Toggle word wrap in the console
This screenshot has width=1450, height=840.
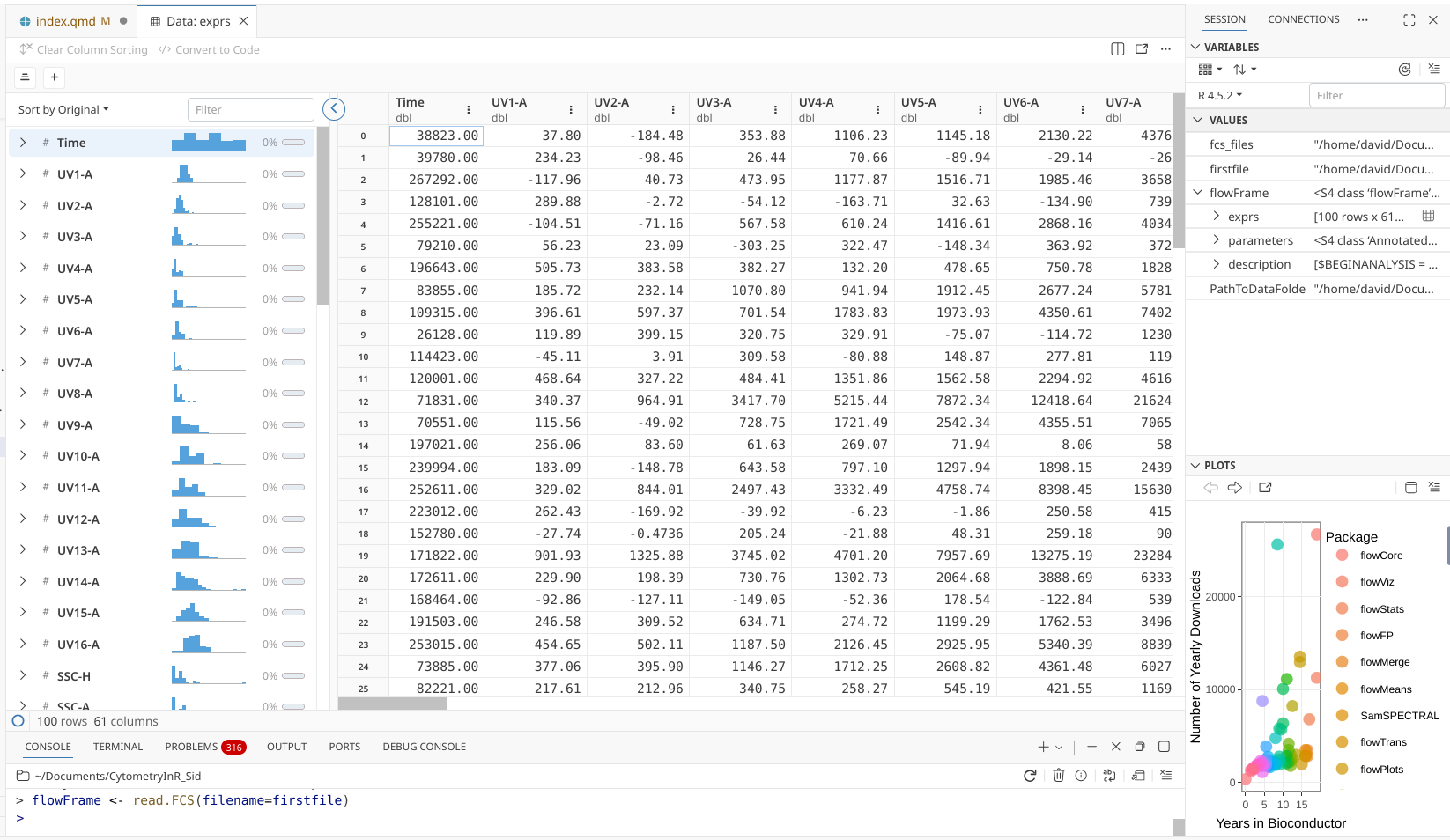pyautogui.click(x=1109, y=776)
